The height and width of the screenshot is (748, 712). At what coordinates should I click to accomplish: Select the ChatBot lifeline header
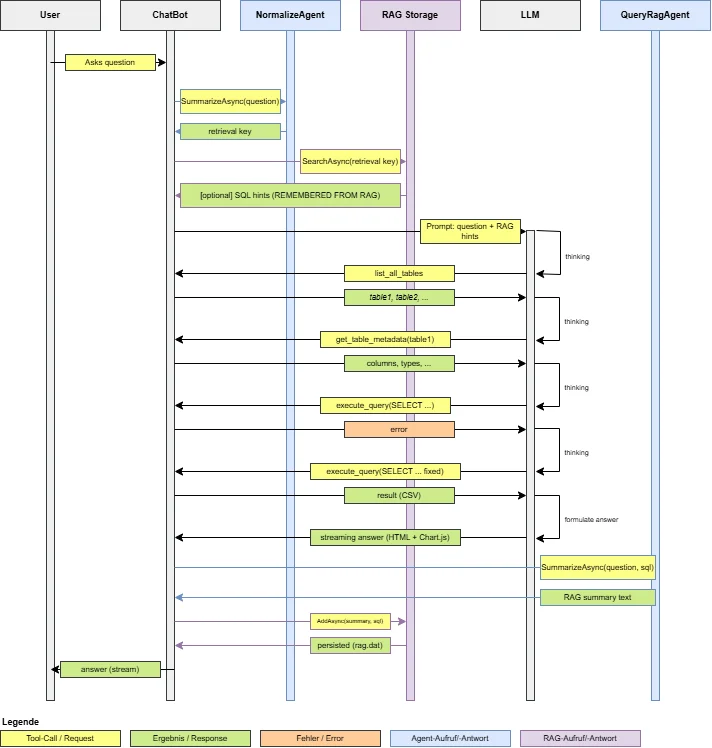(x=170, y=15)
